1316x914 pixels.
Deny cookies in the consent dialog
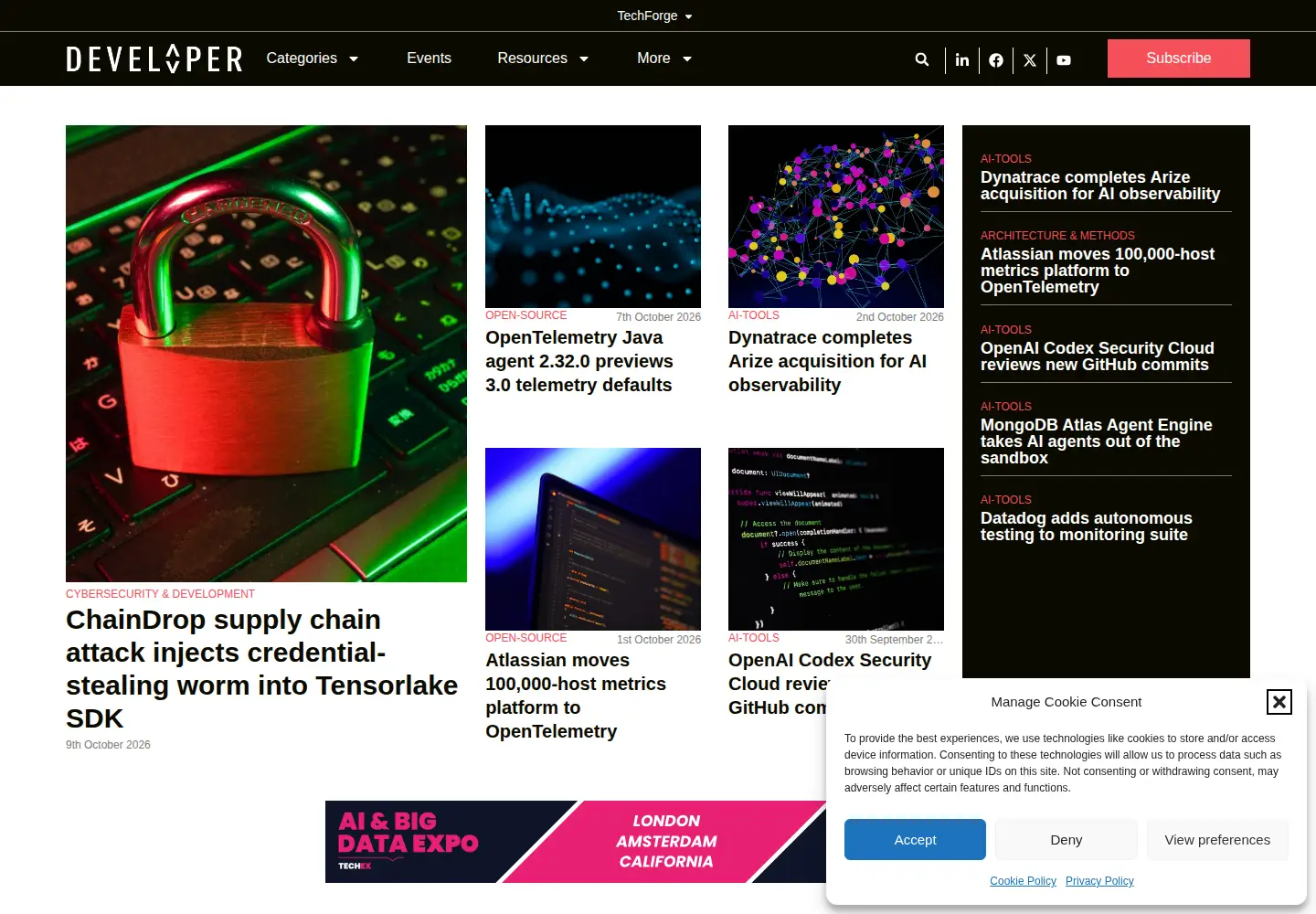pyautogui.click(x=1067, y=840)
